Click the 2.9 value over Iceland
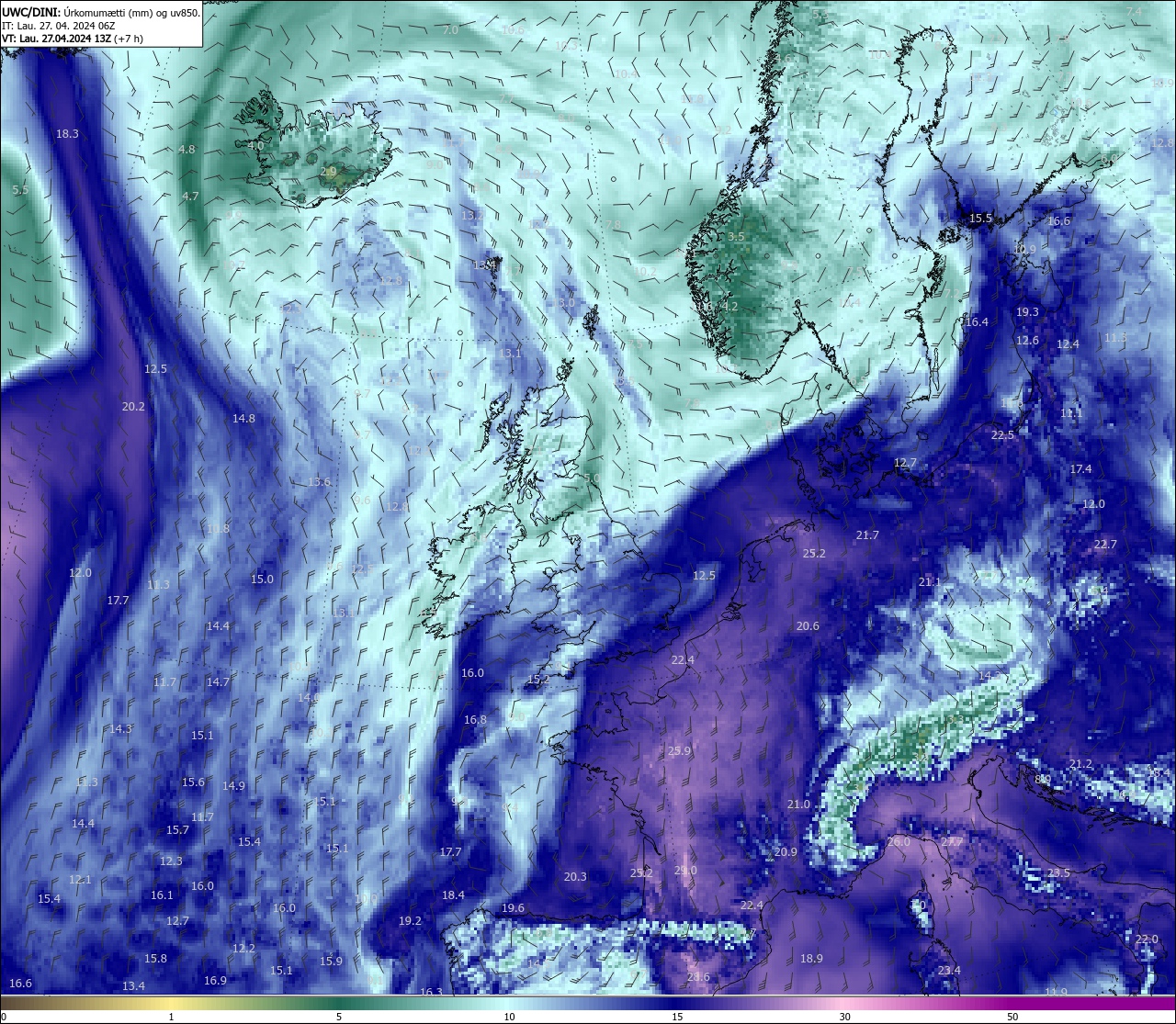The image size is (1176, 1024). (x=328, y=172)
